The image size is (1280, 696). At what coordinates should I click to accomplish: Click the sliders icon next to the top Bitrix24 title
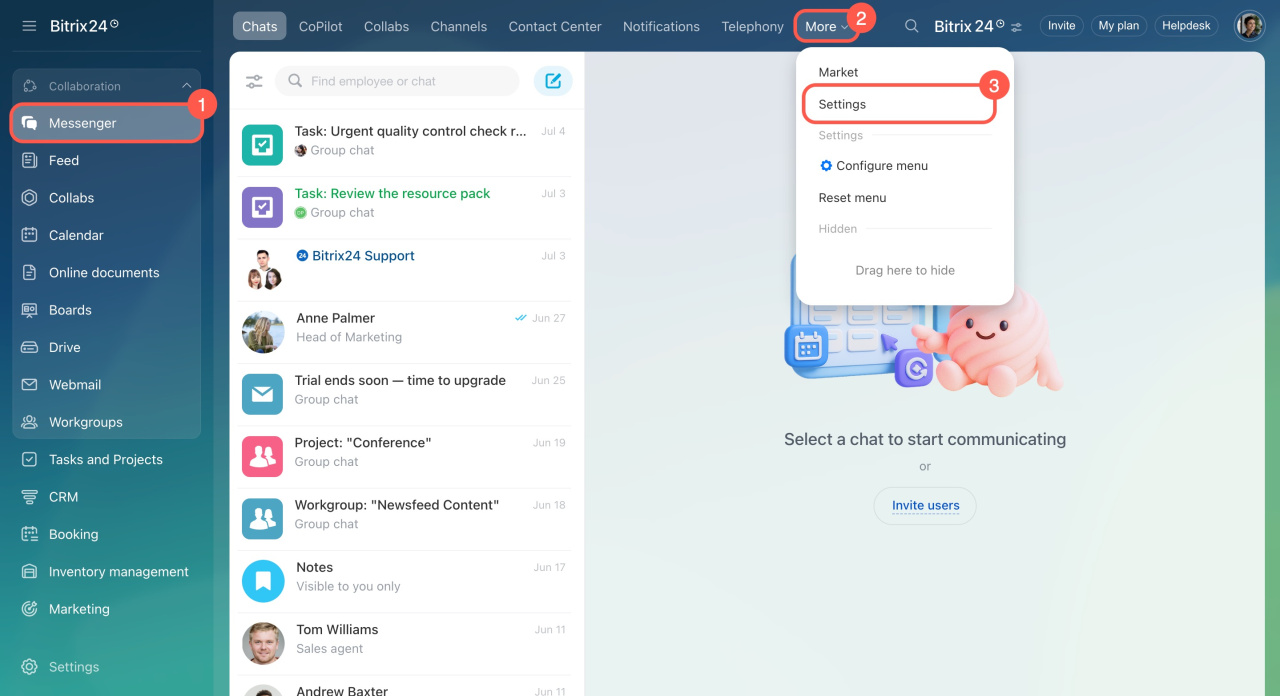[1017, 27]
